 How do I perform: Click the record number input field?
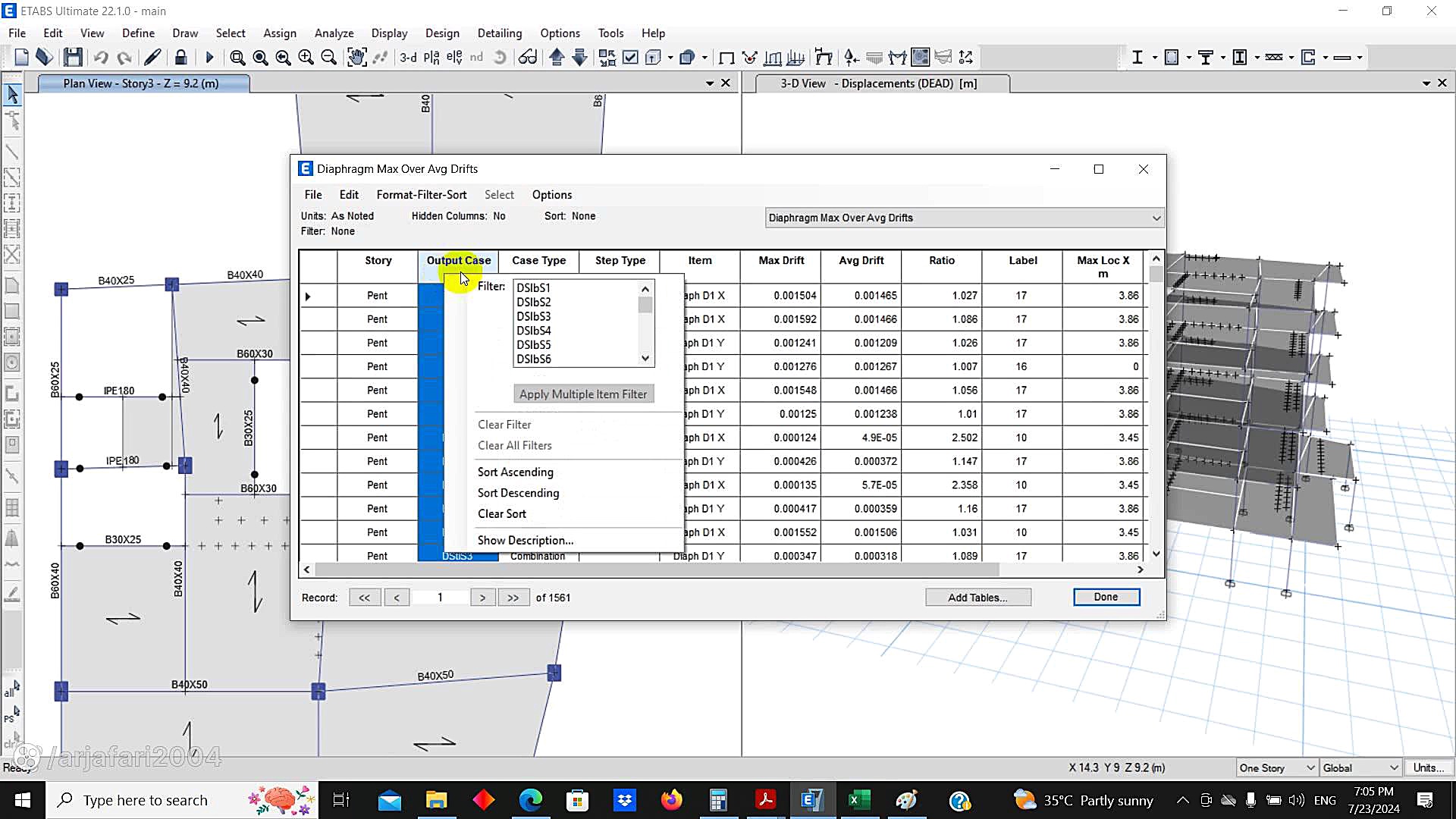pyautogui.click(x=440, y=598)
